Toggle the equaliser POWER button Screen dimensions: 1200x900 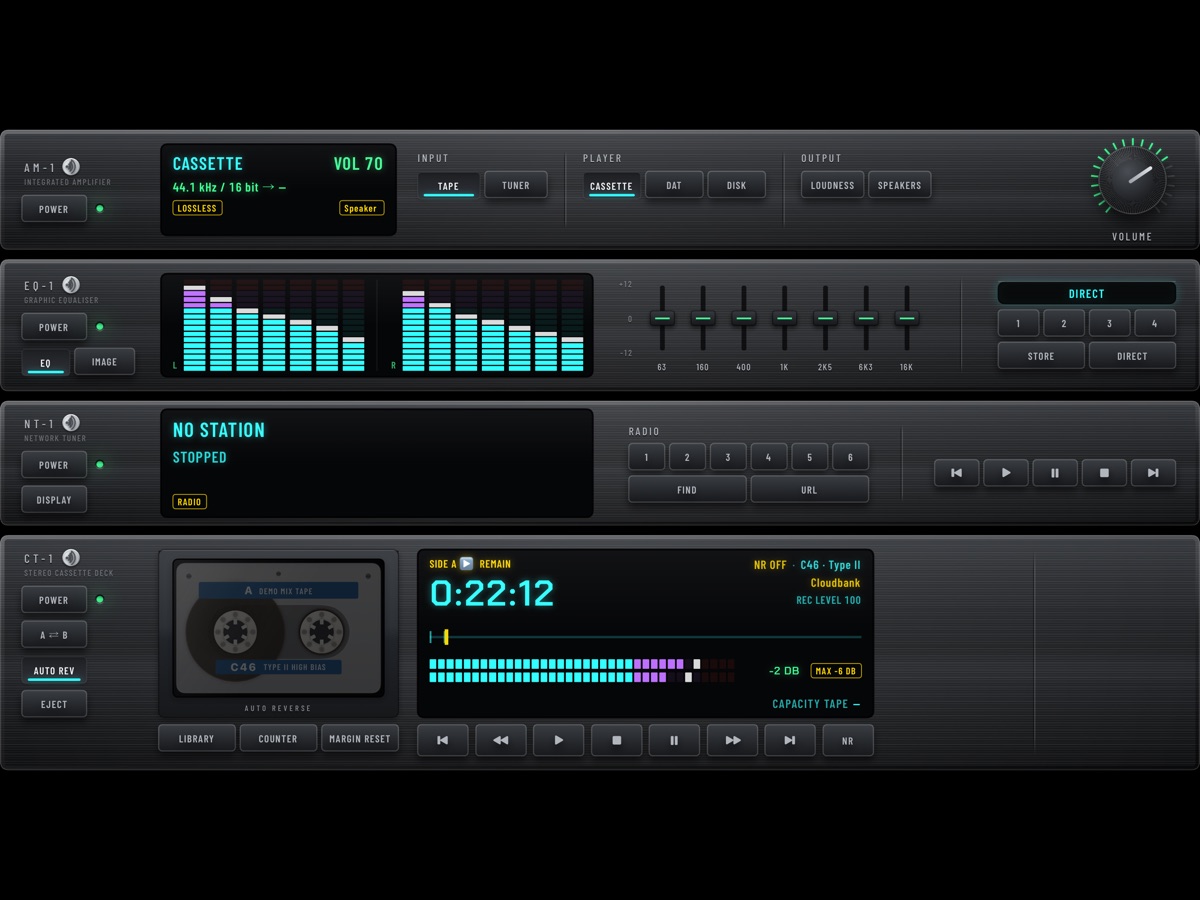[54, 327]
